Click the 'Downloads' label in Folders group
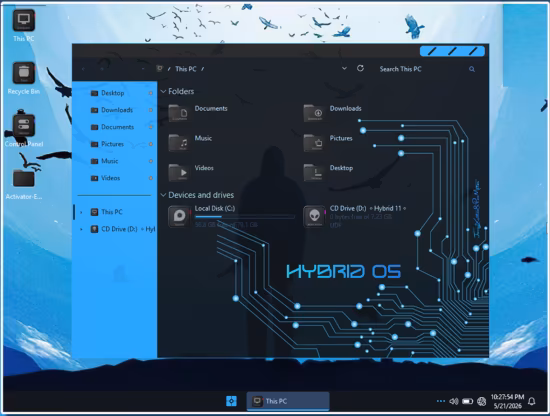Image resolution: width=550 pixels, height=416 pixels. (346, 109)
